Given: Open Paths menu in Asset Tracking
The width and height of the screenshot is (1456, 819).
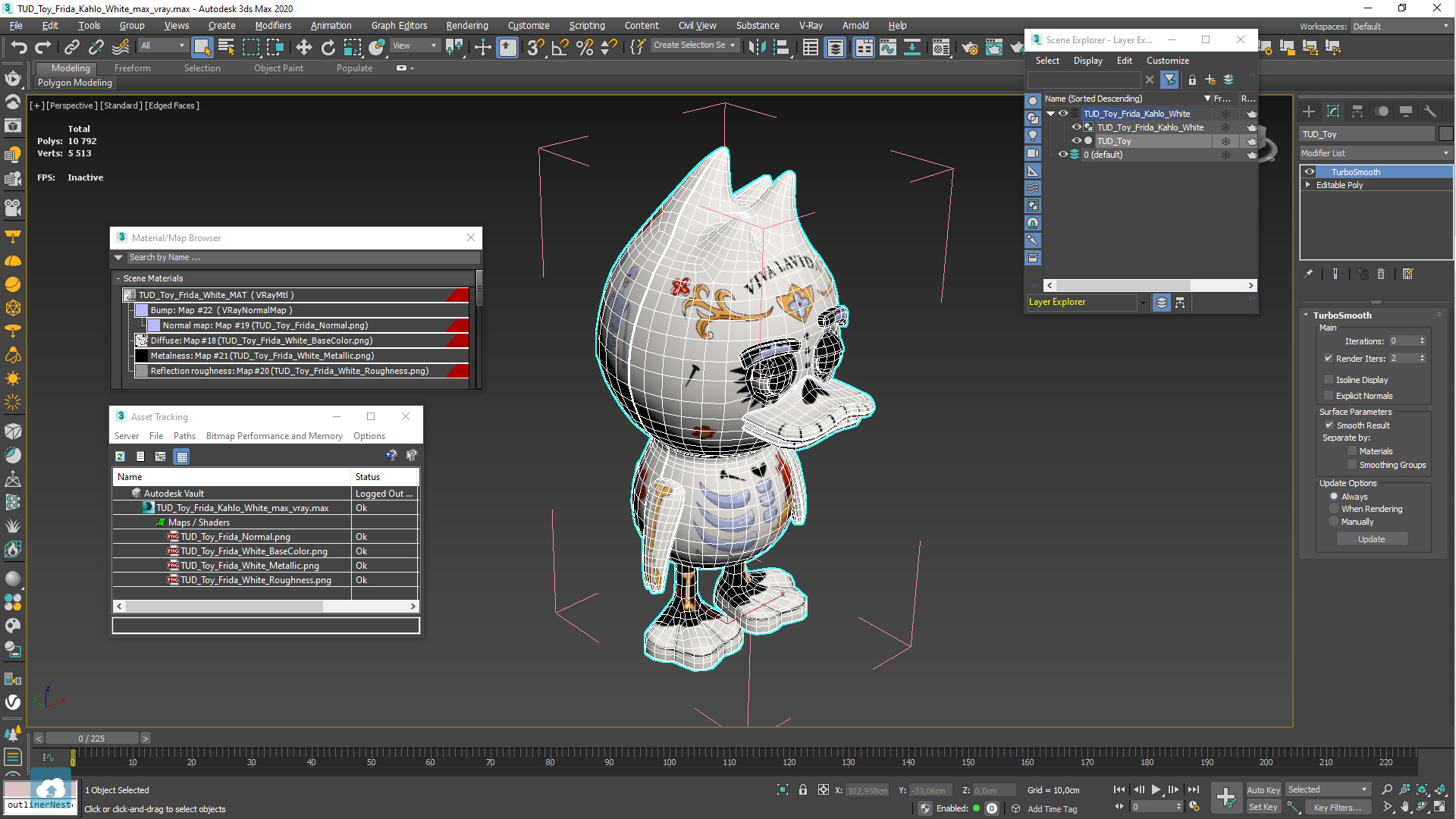Looking at the screenshot, I should pyautogui.click(x=184, y=436).
